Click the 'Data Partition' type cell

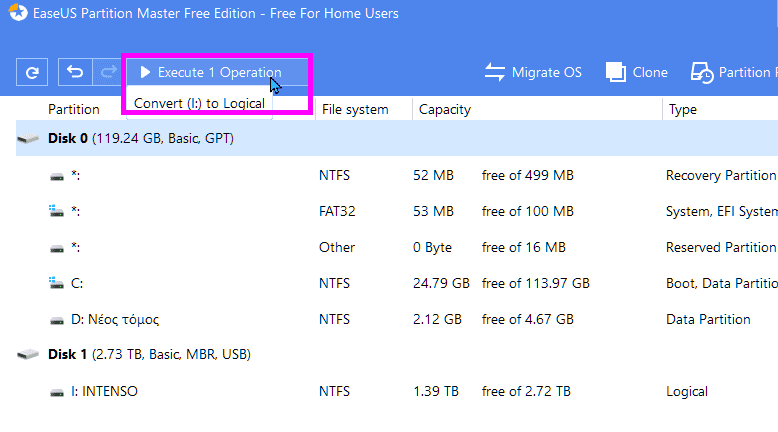[x=708, y=319]
